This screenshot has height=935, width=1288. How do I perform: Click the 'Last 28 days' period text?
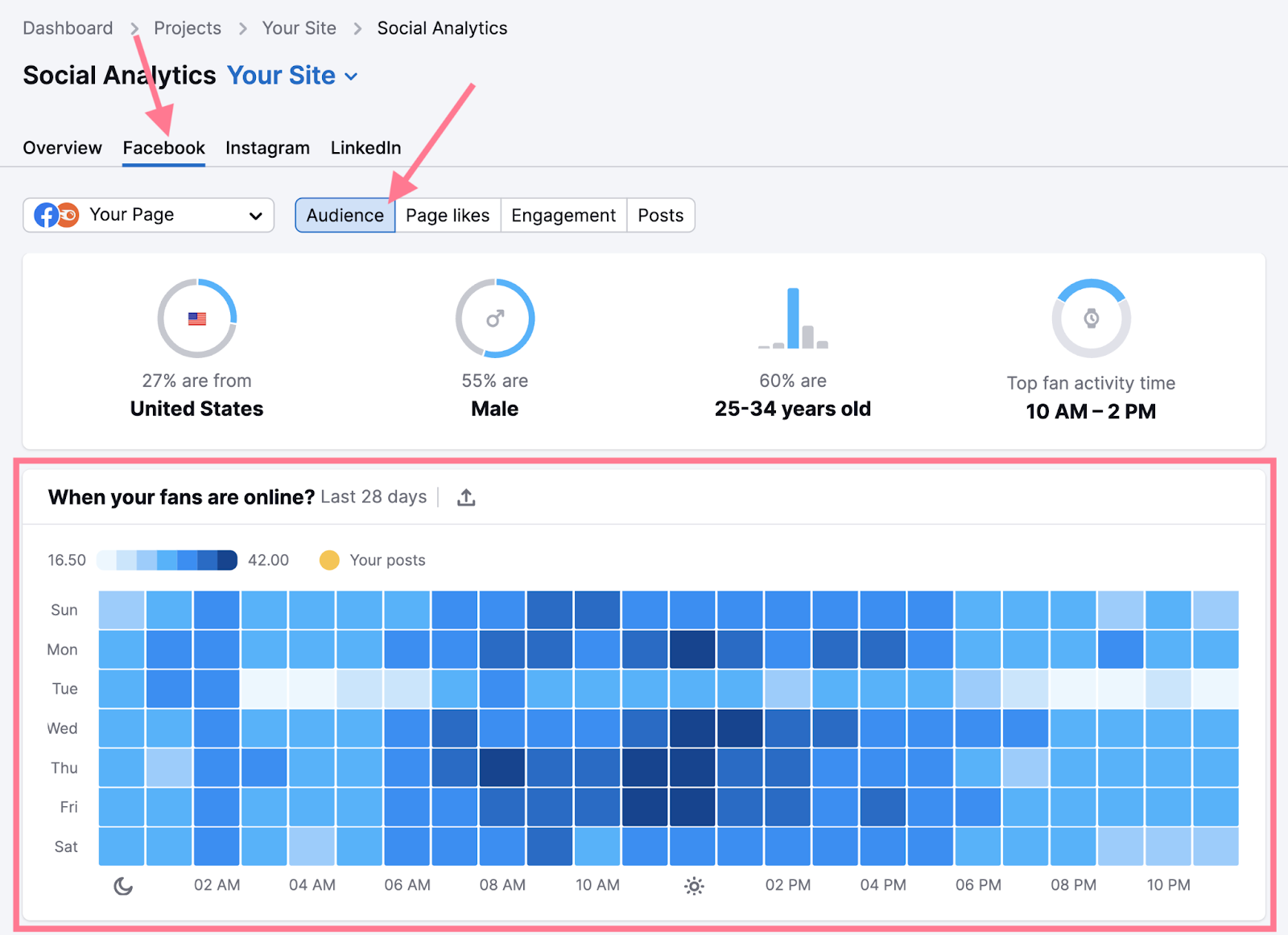tap(374, 497)
